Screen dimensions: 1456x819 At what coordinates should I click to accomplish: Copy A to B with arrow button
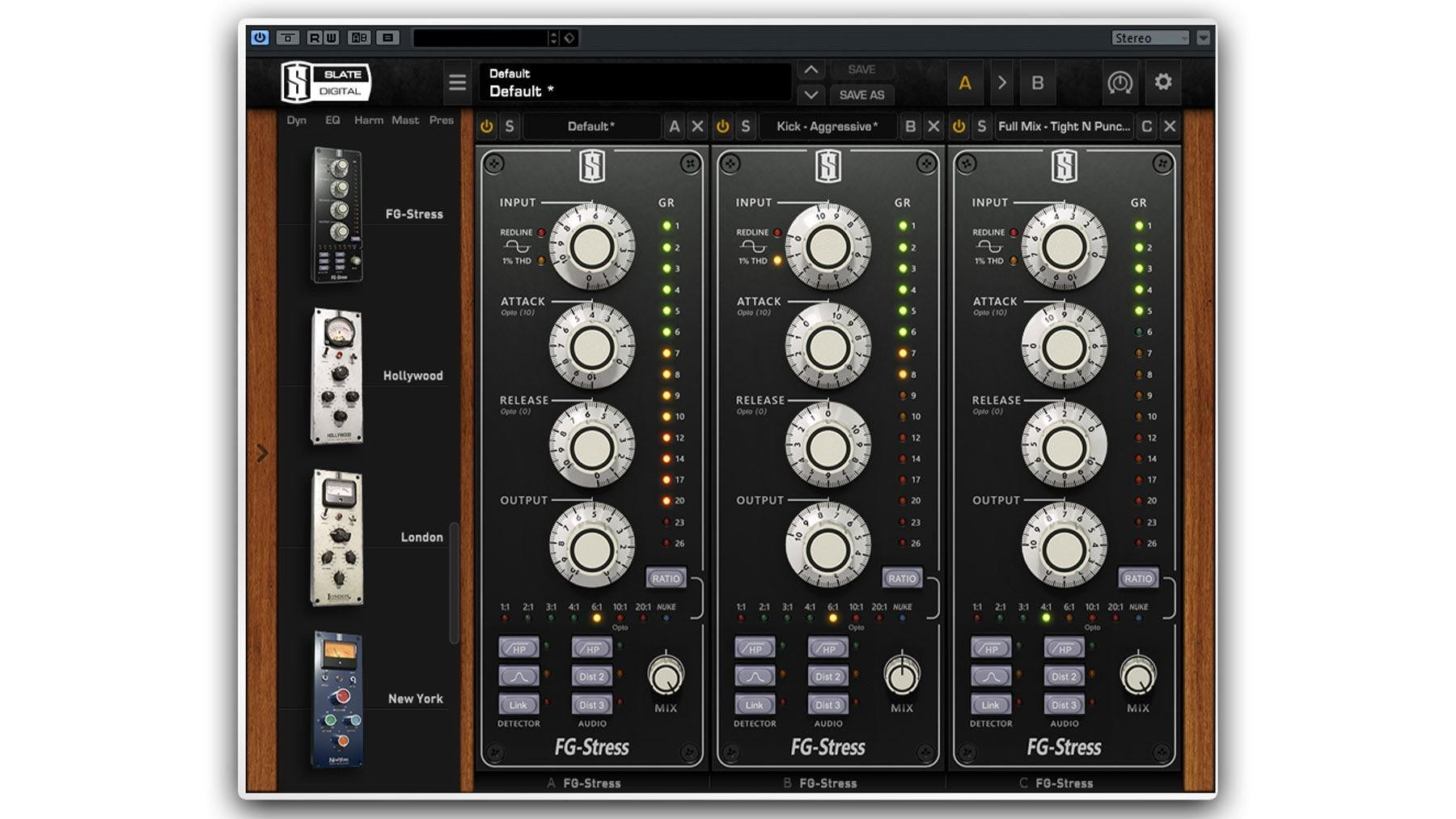point(1001,83)
